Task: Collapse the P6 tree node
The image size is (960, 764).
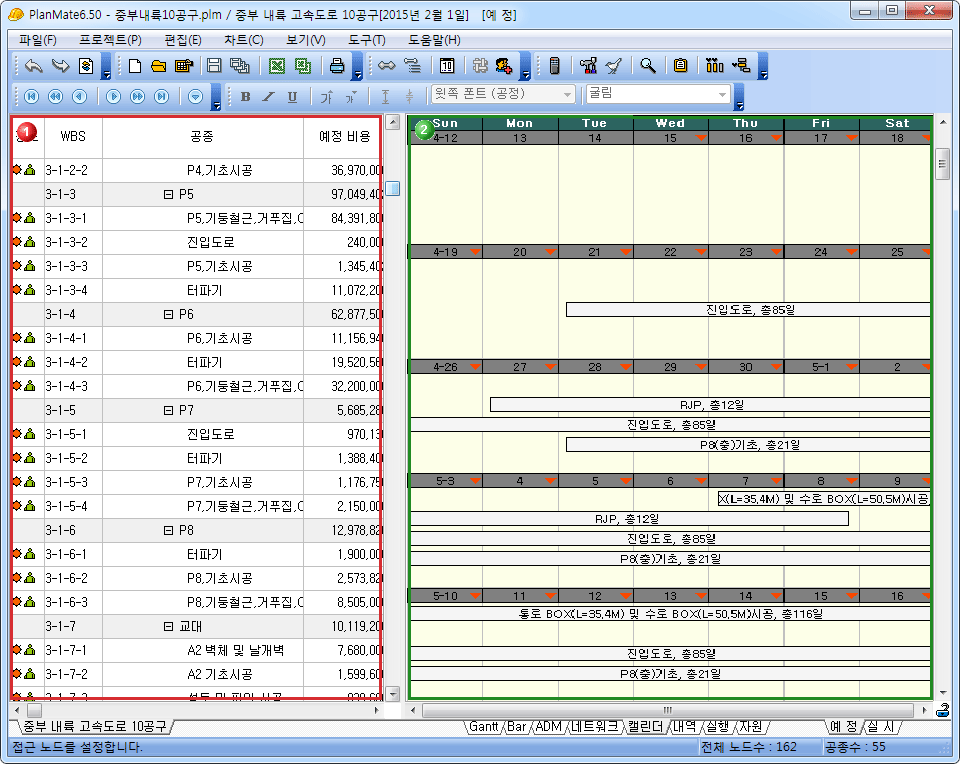Action: click(x=169, y=314)
